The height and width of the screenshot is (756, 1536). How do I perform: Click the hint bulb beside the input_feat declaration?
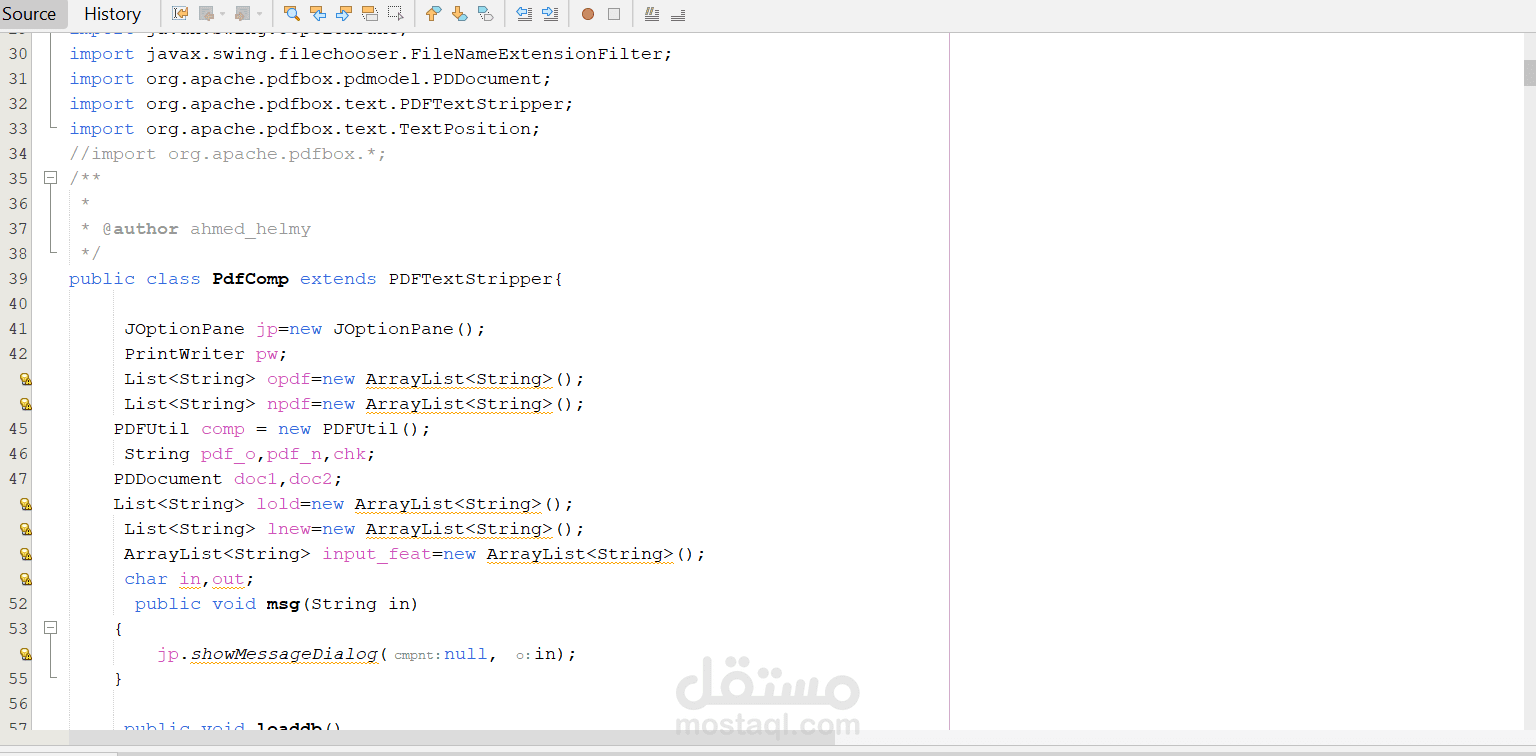pos(25,554)
